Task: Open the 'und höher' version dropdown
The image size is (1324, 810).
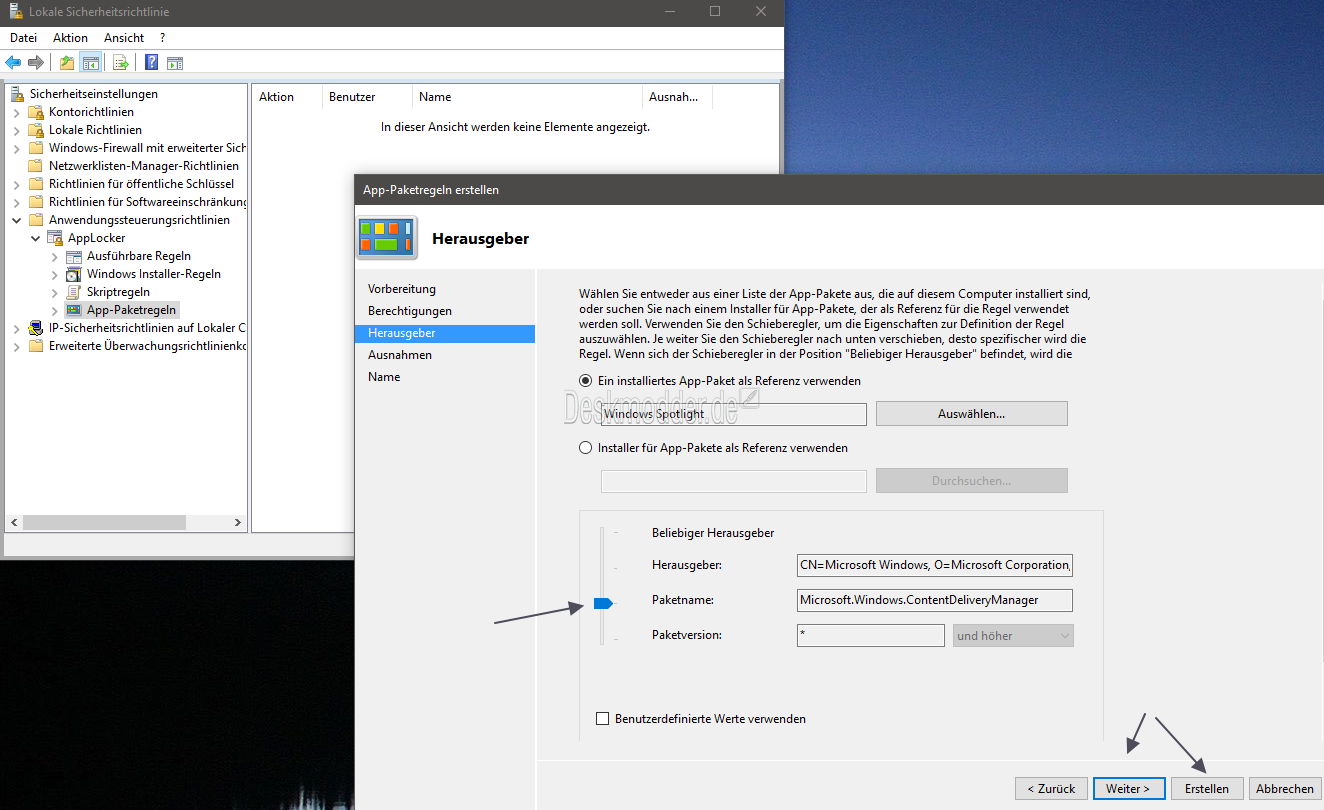Action: (x=1013, y=635)
